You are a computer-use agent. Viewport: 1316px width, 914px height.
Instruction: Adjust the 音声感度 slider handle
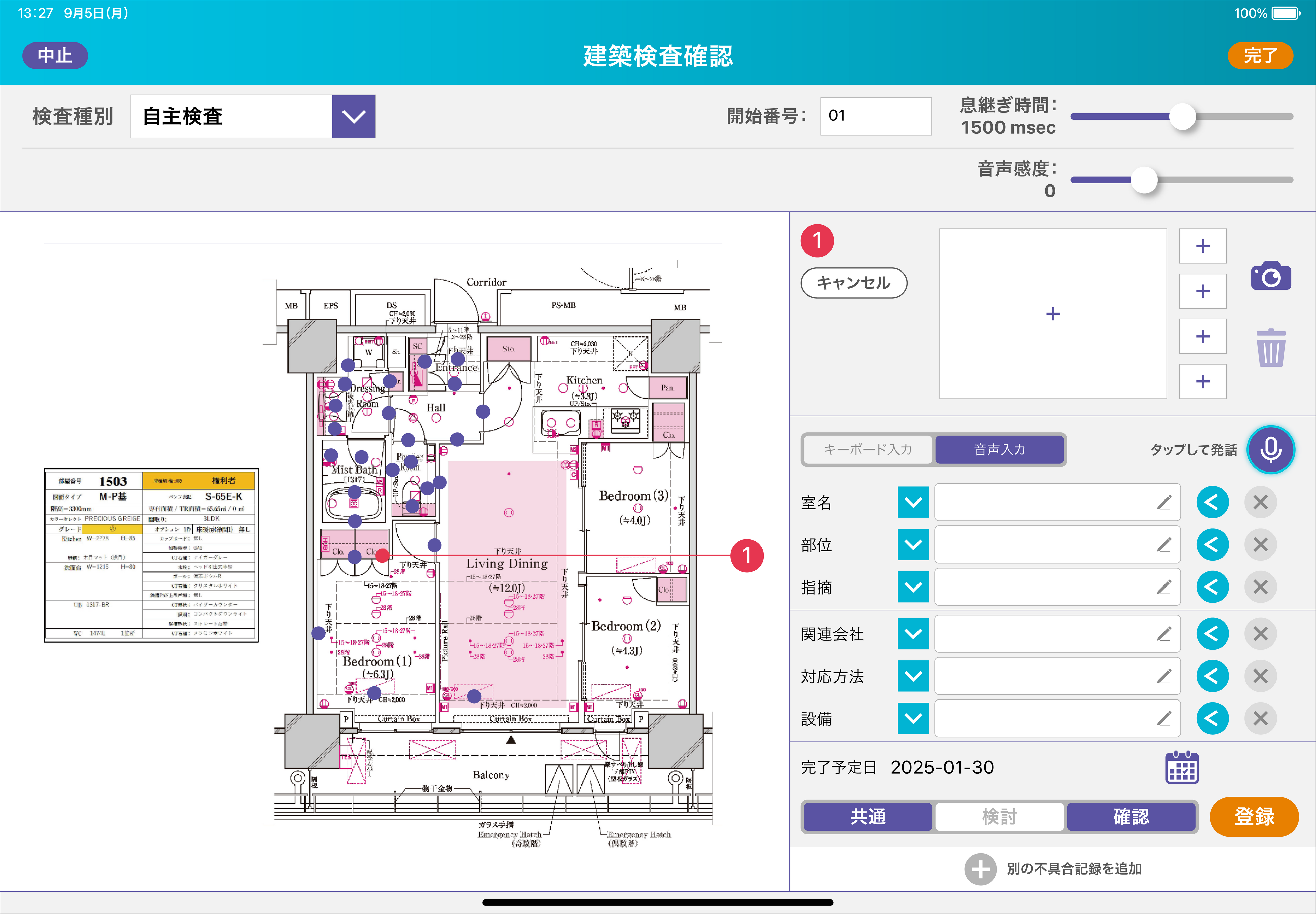click(1144, 180)
